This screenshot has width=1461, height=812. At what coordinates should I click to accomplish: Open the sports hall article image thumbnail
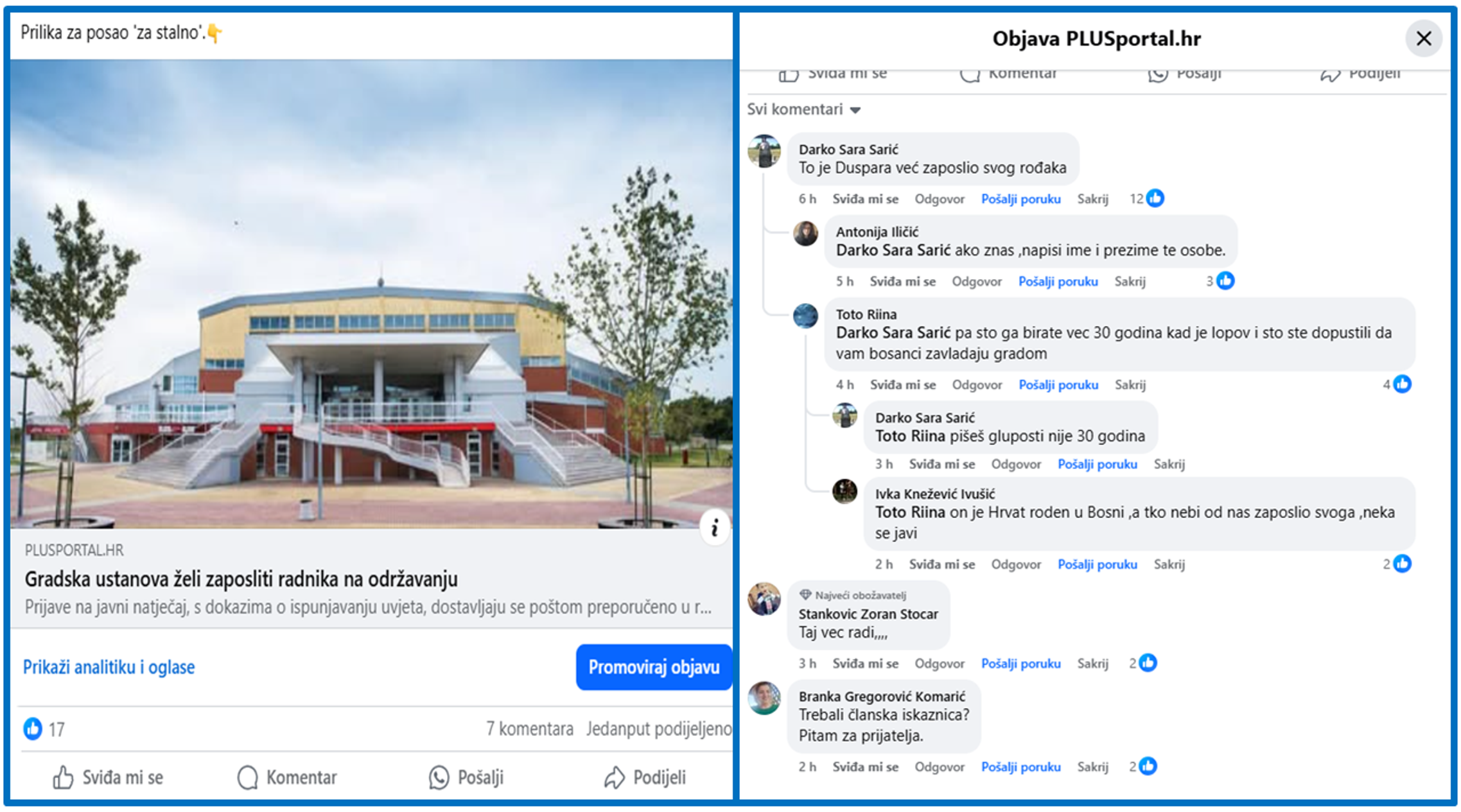371,294
